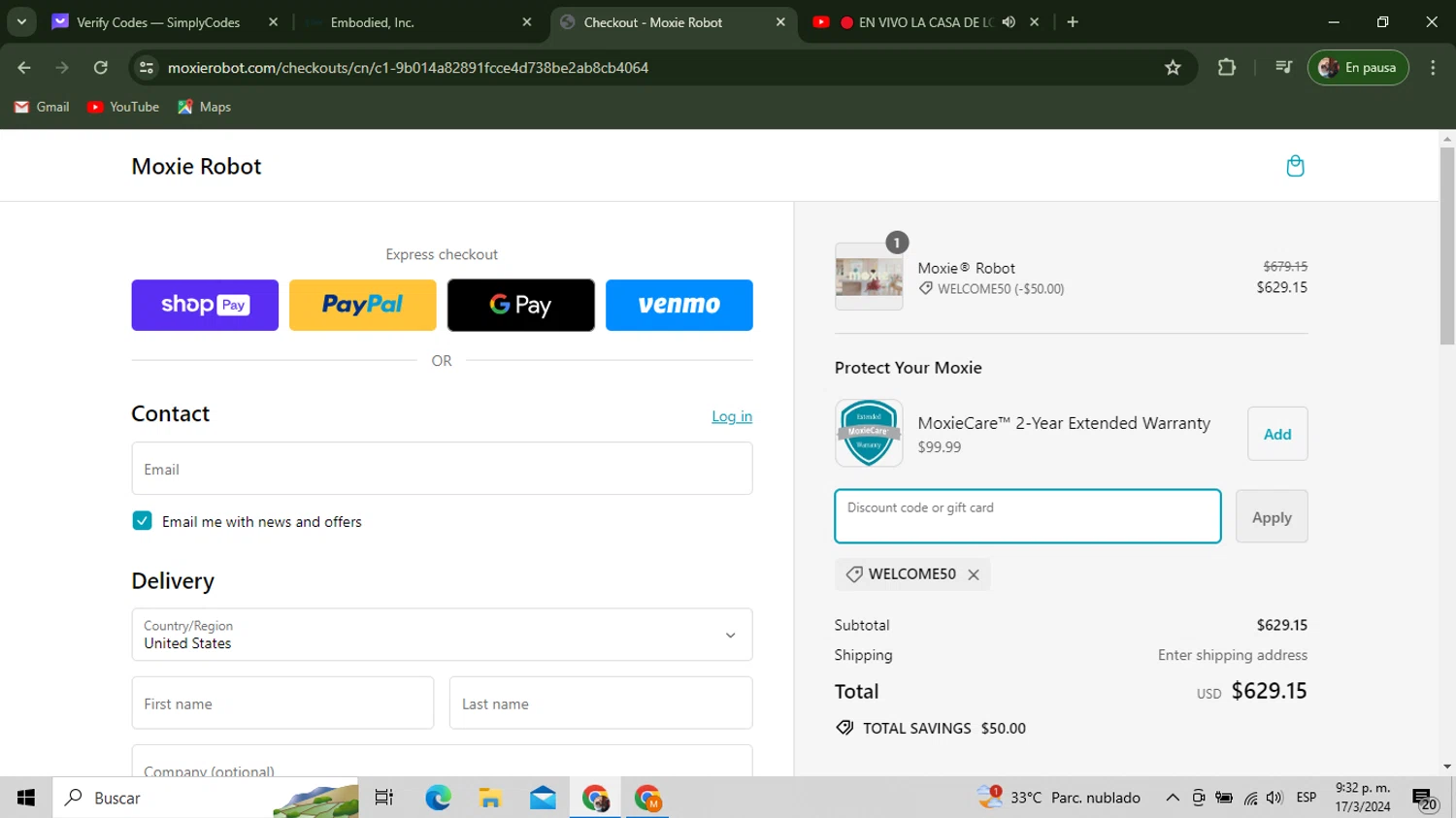Screen dimensions: 1456x818
Task: Uncheck Email me with news and offers
Action: (x=142, y=521)
